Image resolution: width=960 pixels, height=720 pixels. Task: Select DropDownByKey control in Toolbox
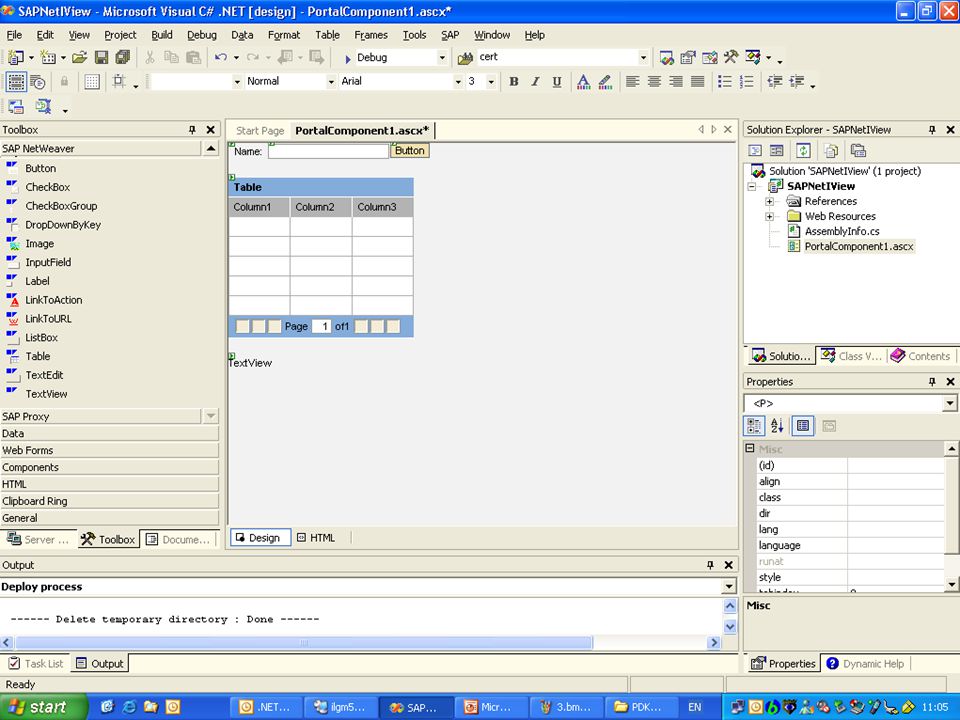62,225
